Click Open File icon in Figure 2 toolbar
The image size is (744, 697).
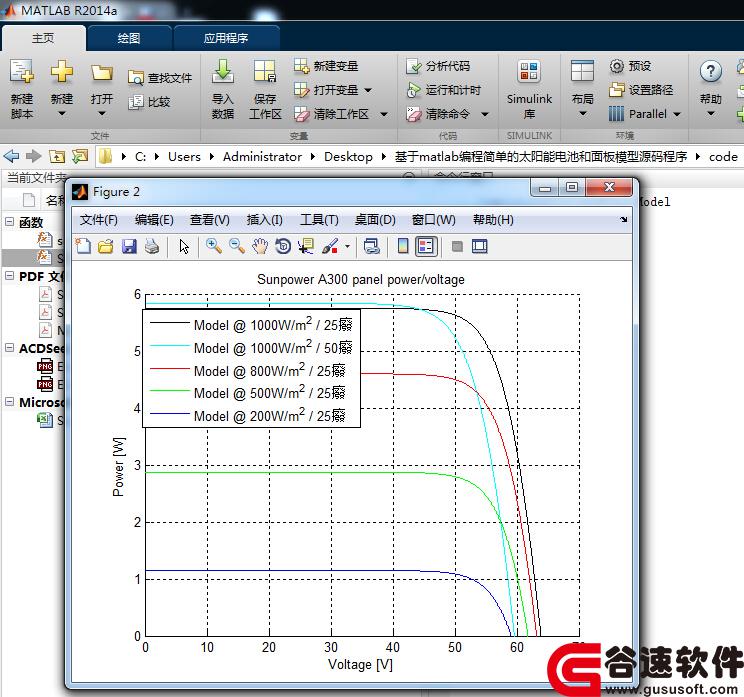tap(106, 246)
